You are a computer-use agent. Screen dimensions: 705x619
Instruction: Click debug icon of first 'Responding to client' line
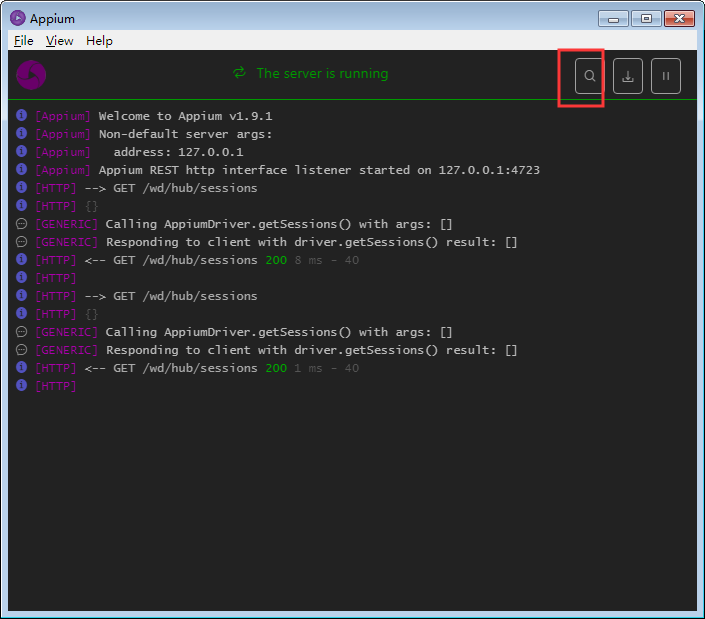[x=21, y=242]
